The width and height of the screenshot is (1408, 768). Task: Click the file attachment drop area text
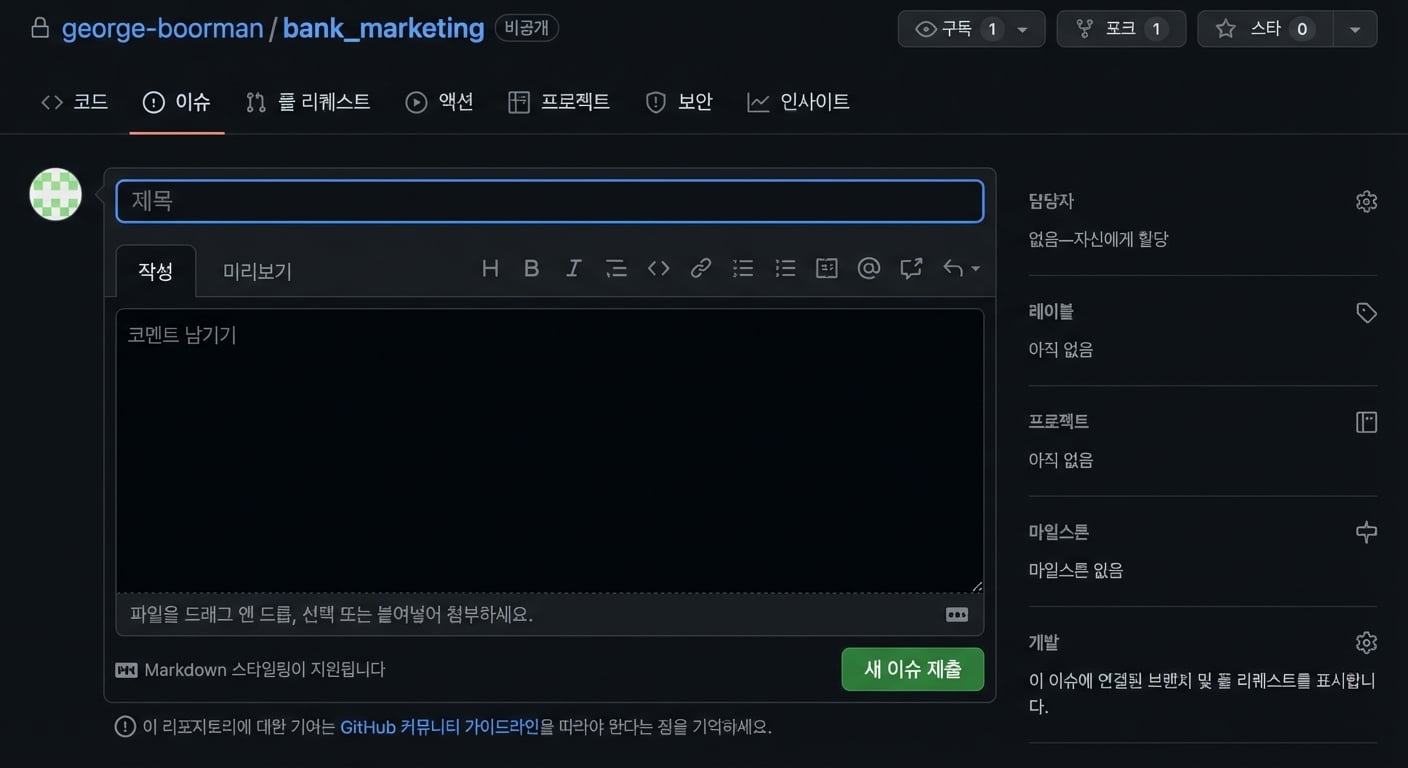(x=332, y=614)
